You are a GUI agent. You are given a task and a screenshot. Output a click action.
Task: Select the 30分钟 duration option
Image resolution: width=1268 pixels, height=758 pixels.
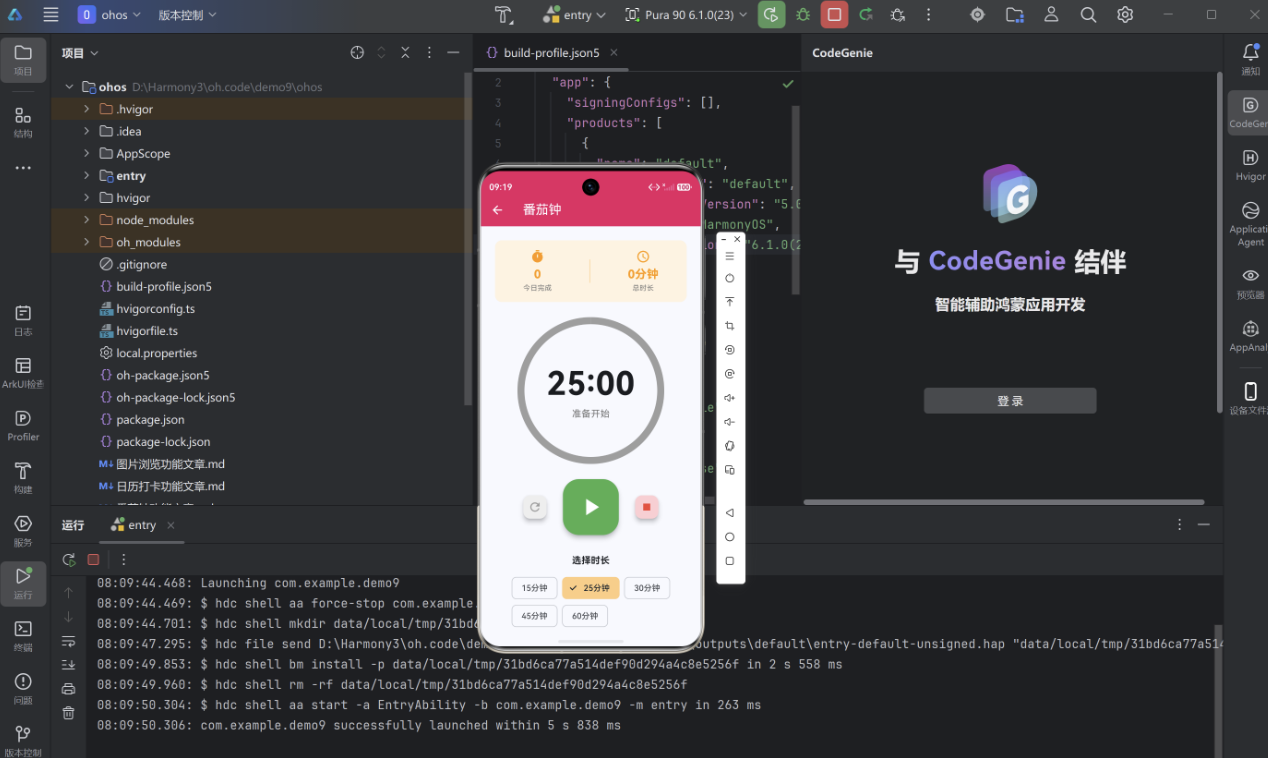tap(647, 588)
